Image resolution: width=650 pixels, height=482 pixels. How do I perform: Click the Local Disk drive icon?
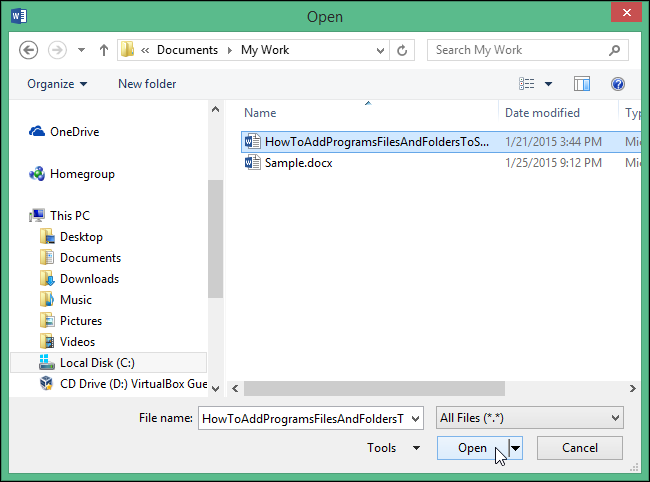tap(47, 362)
